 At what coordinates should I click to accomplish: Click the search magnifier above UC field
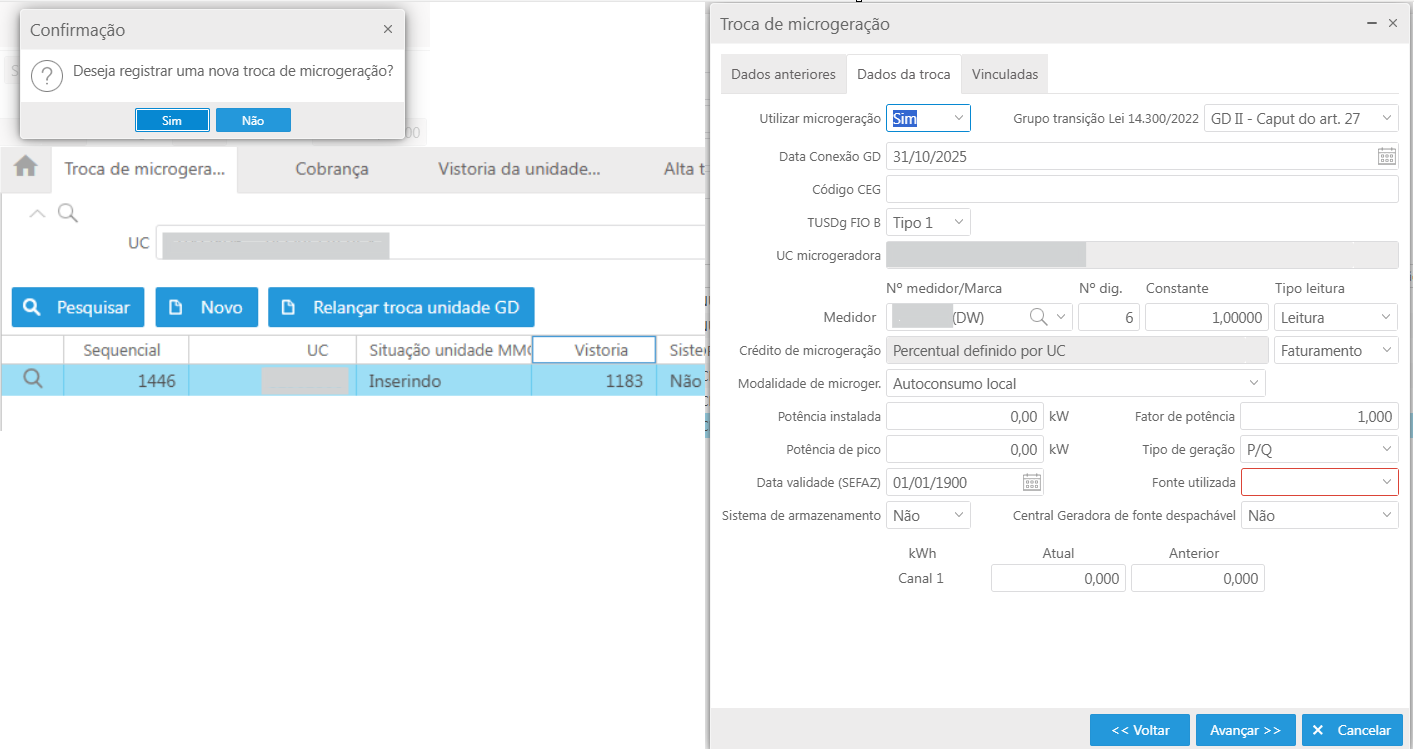[x=67, y=213]
